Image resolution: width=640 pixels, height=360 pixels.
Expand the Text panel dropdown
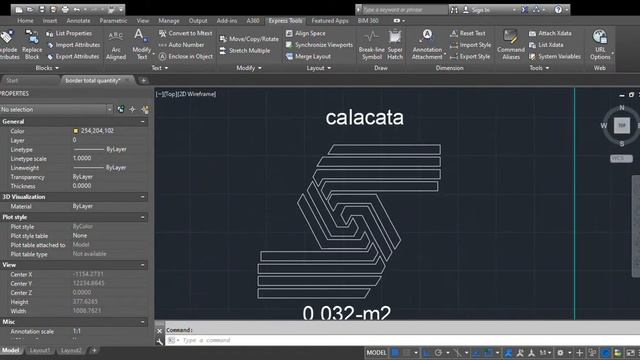pyautogui.click(x=160, y=68)
